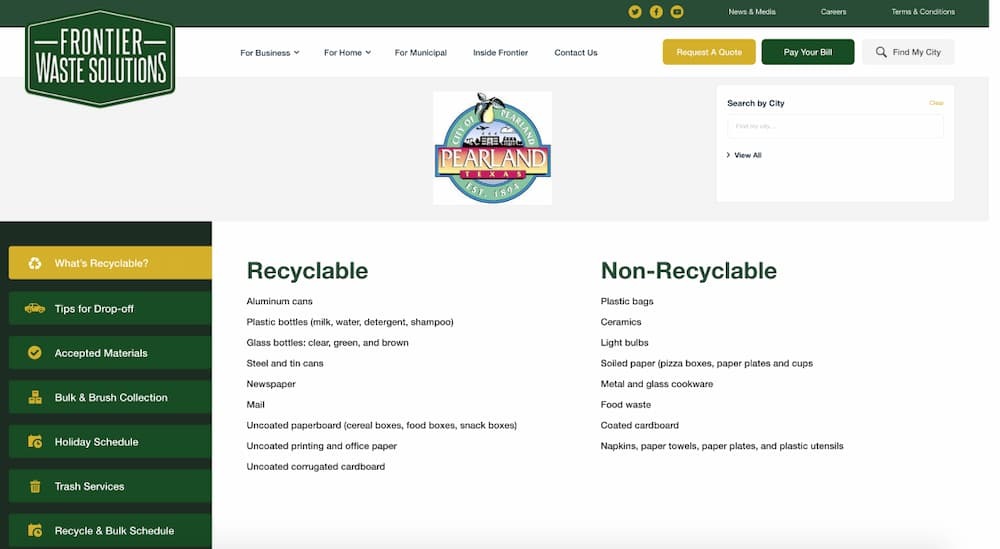Select the checkmark icon for Accepted Materials
This screenshot has height=549, width=1000.
pyautogui.click(x=35, y=353)
